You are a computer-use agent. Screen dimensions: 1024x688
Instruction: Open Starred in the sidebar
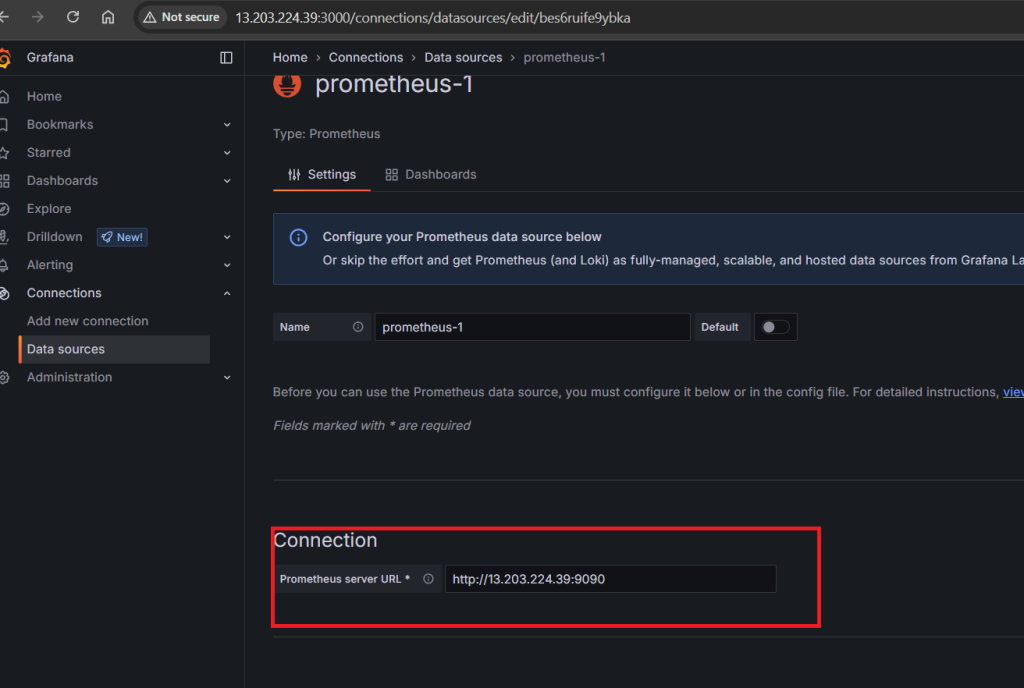coord(48,152)
